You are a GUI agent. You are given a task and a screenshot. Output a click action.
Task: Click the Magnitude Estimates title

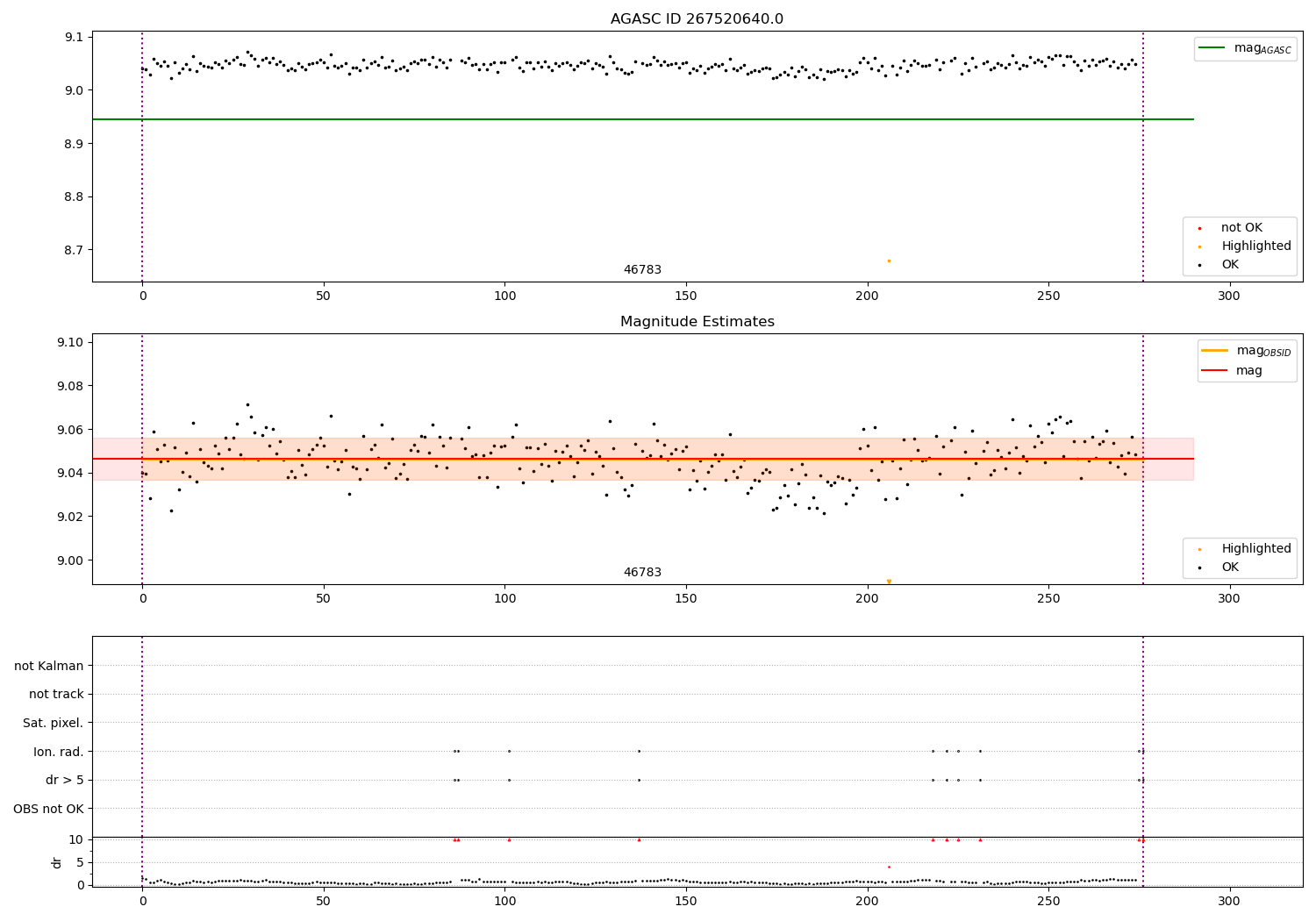pyautogui.click(x=697, y=322)
